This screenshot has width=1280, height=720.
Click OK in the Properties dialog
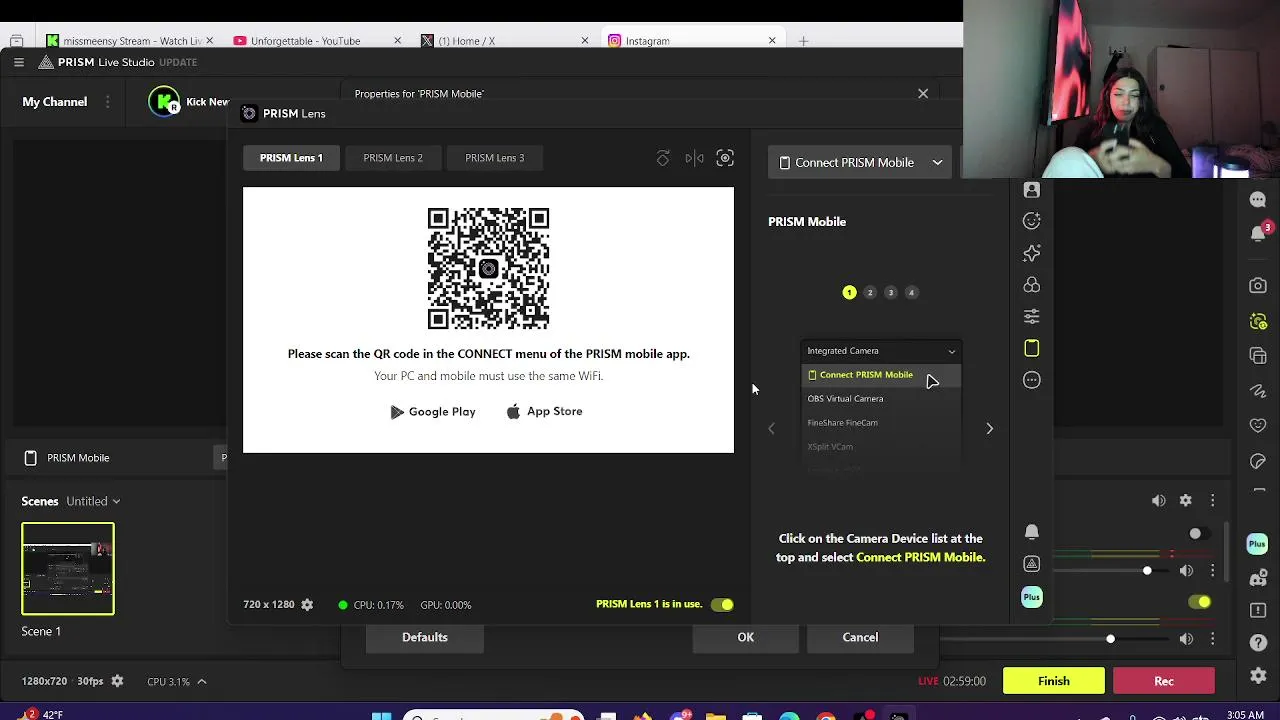pyautogui.click(x=746, y=637)
